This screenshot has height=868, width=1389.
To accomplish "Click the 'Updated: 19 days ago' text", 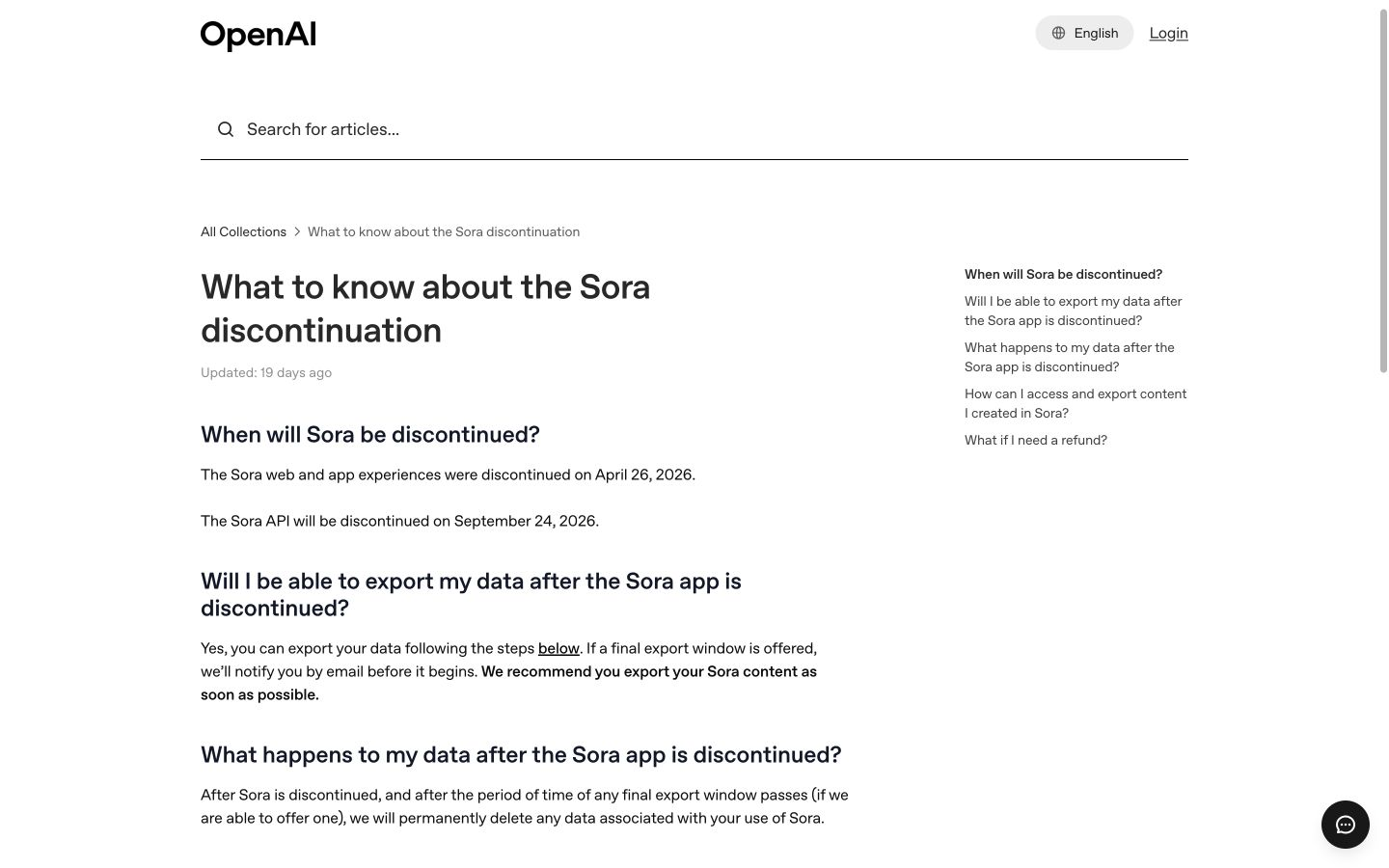I will point(266,372).
